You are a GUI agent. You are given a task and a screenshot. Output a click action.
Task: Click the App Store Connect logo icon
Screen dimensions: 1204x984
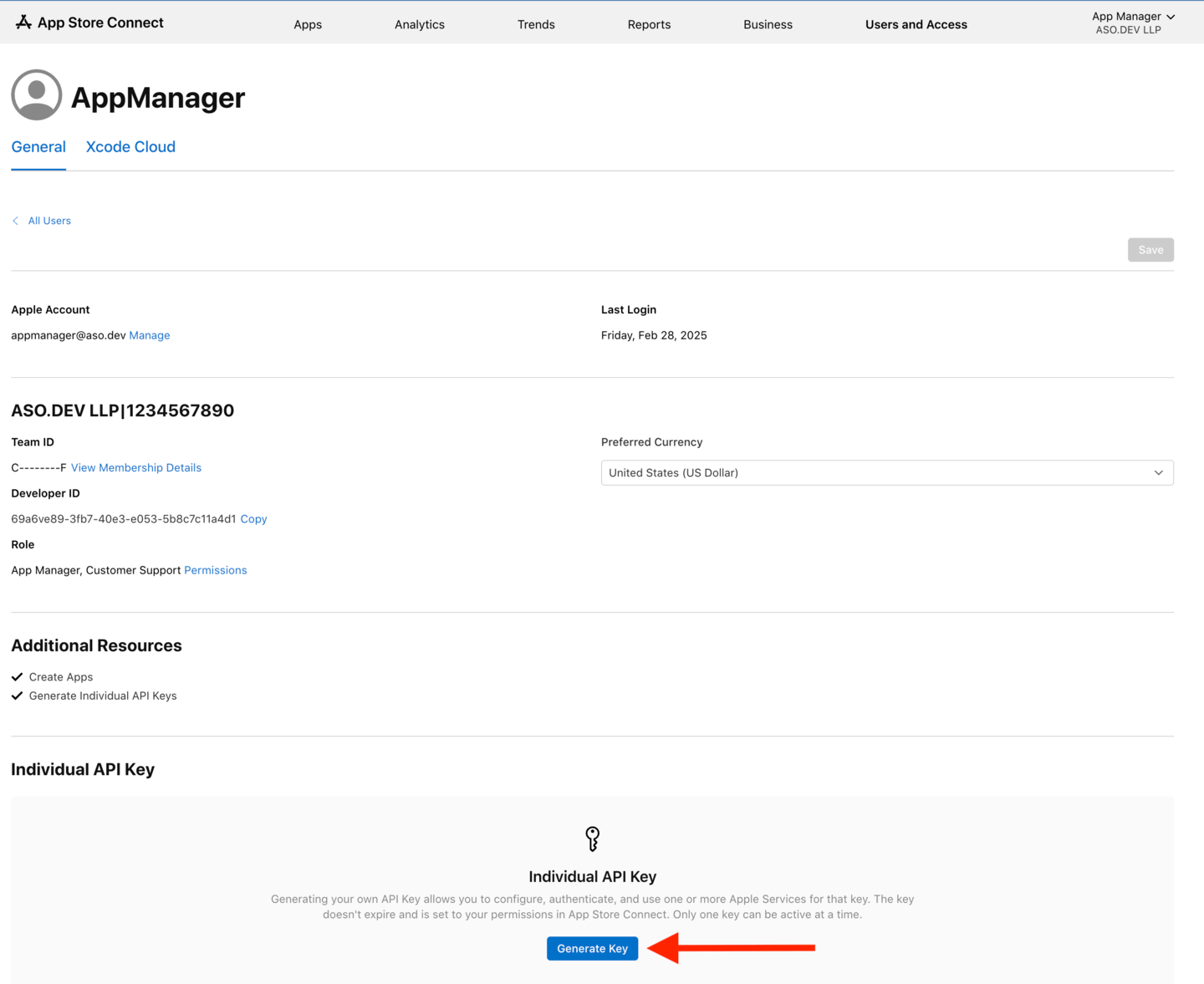coord(23,23)
